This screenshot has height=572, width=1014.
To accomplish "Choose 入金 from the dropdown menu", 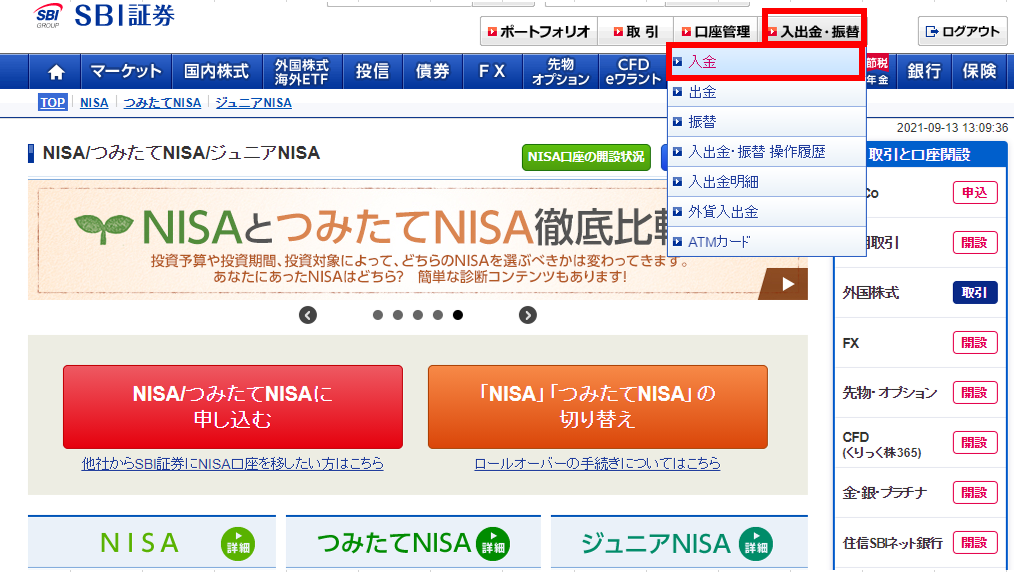I will (766, 62).
